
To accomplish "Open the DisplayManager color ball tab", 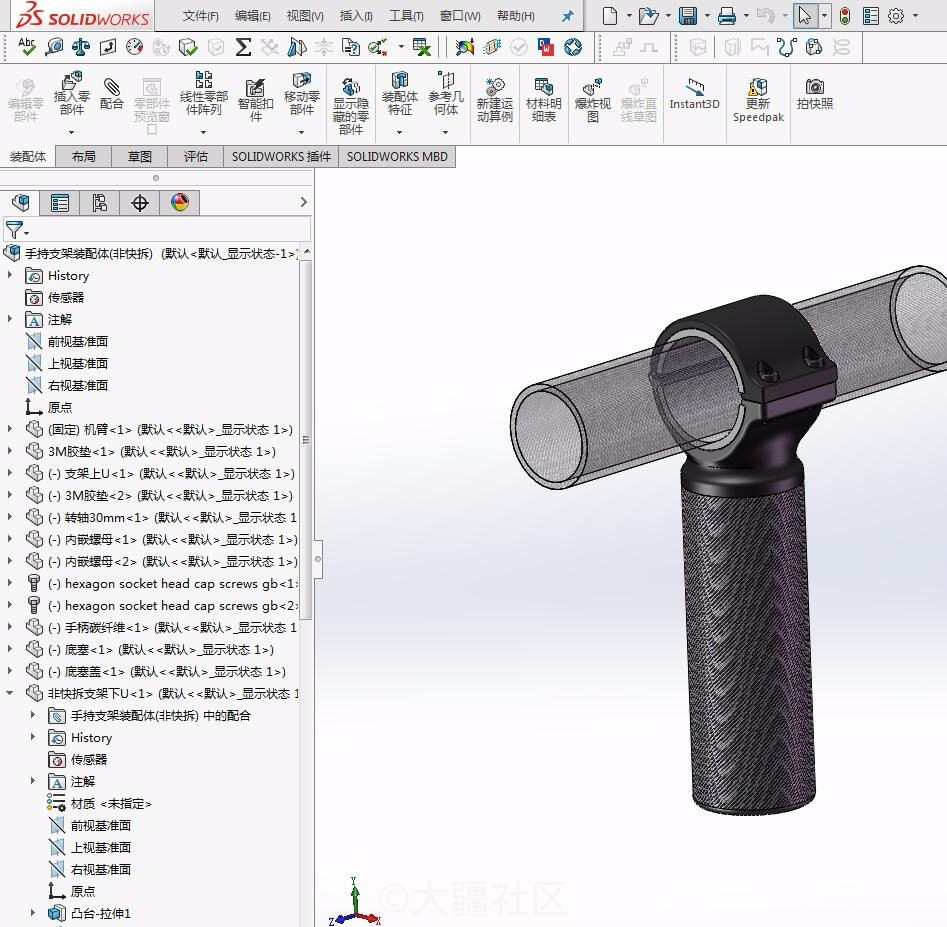I will pyautogui.click(x=179, y=202).
